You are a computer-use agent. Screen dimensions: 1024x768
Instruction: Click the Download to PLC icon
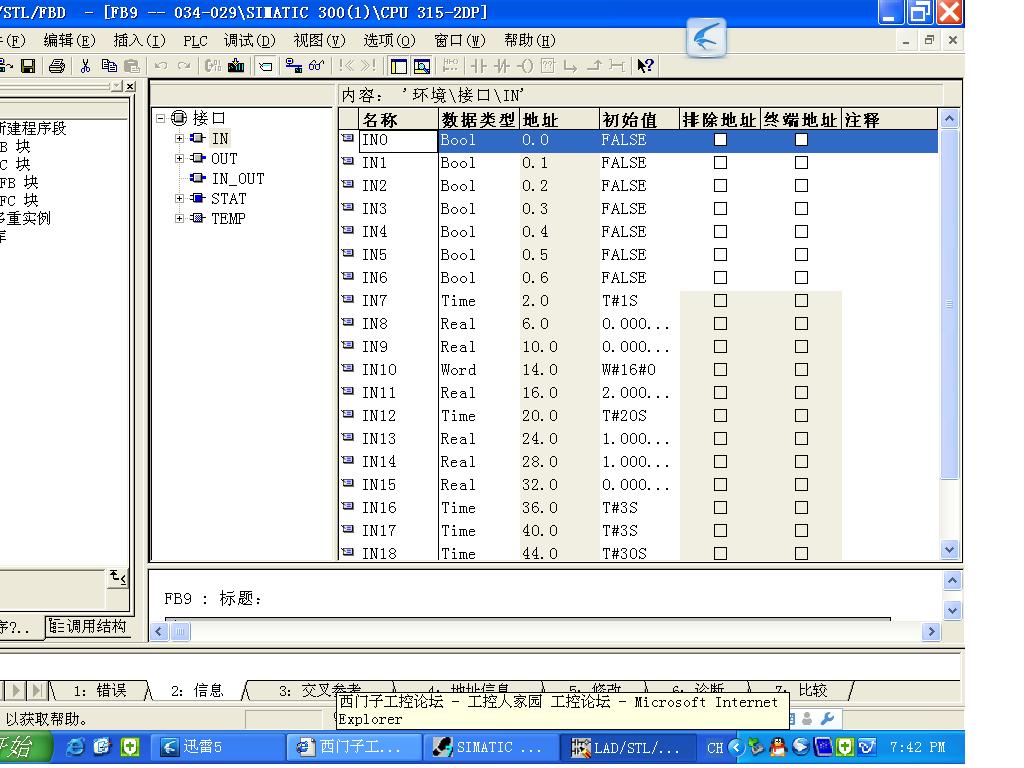pos(236,66)
